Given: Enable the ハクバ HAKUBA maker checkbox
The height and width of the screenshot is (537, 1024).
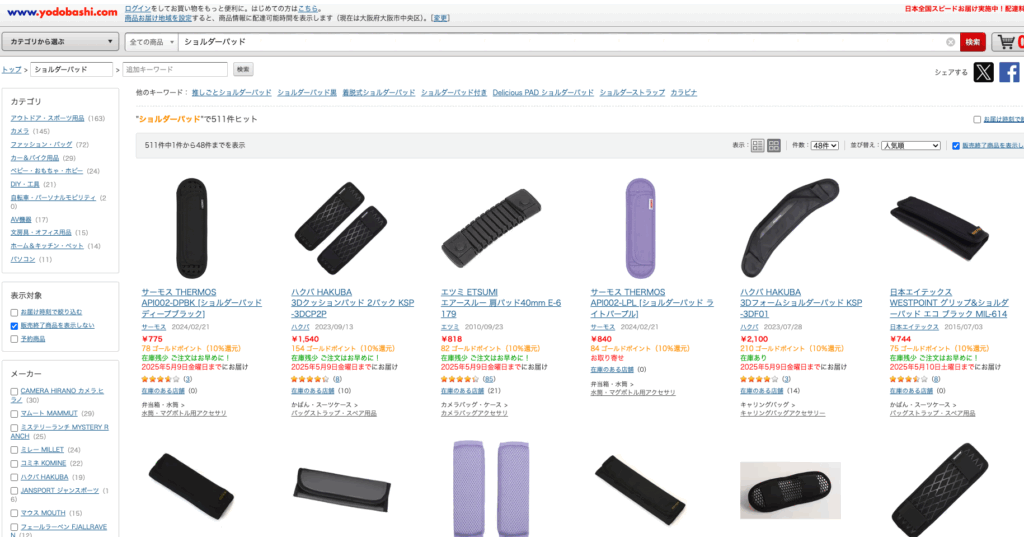Looking at the screenshot, I should [14, 478].
